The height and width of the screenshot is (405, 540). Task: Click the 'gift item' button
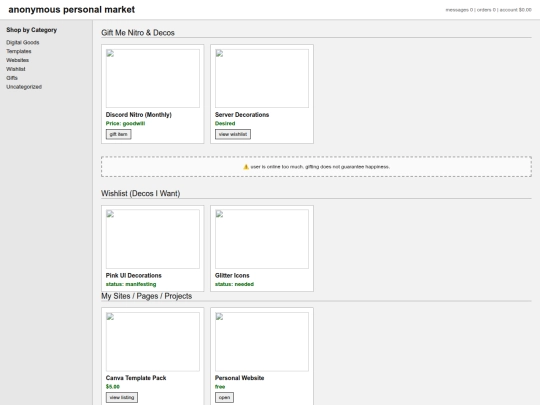[118, 134]
